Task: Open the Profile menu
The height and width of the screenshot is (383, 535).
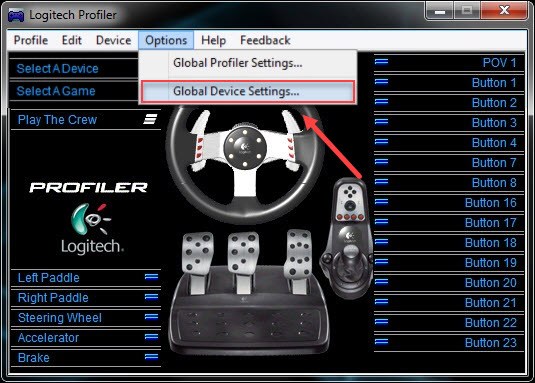Action: click(x=31, y=40)
